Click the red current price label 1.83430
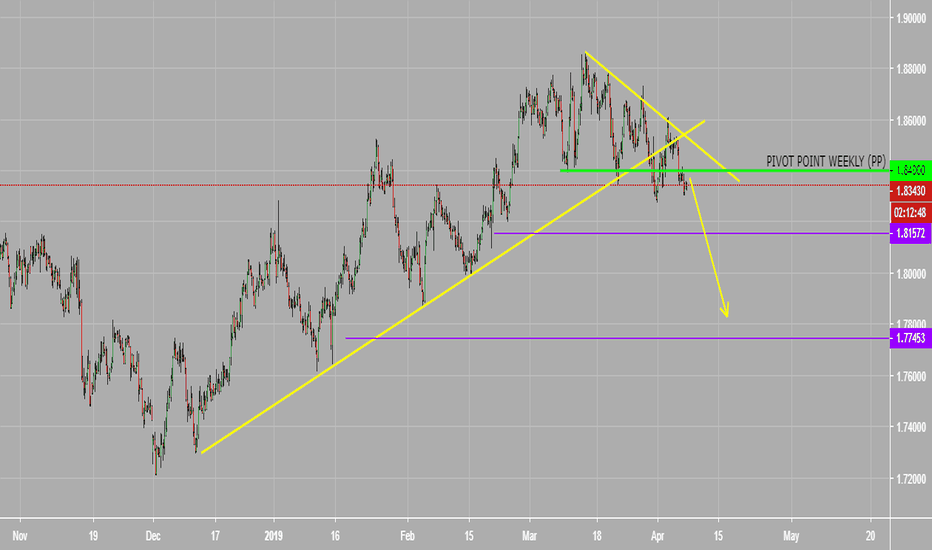The image size is (932, 550). click(911, 191)
